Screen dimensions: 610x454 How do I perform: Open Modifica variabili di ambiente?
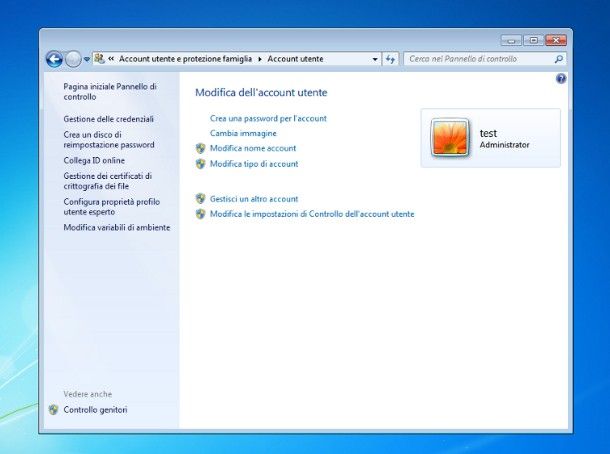pos(117,227)
